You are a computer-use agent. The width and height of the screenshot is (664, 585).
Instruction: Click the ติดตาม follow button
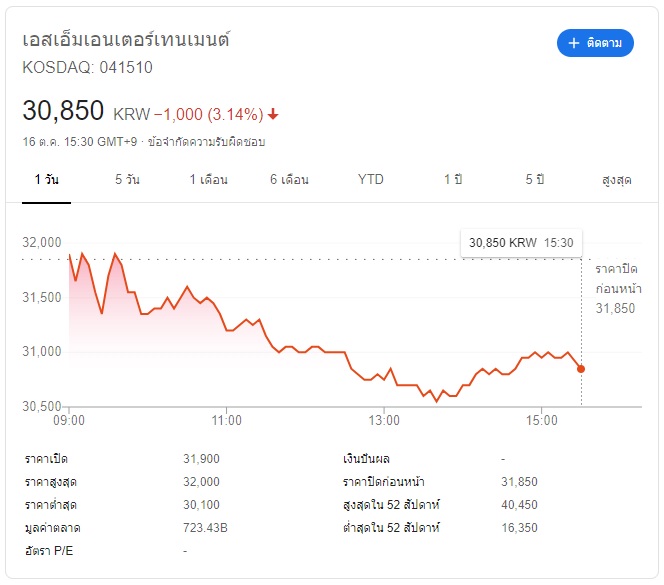[595, 43]
